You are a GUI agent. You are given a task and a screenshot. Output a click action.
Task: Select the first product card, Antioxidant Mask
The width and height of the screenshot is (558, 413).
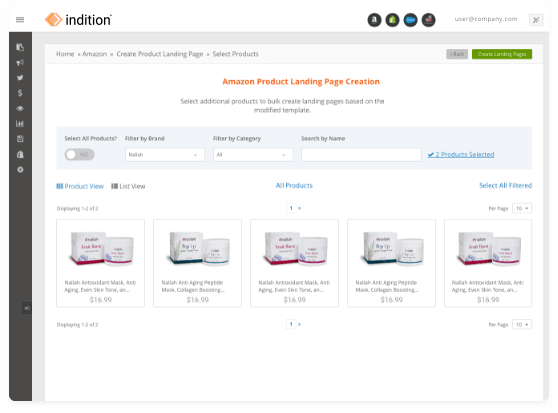click(100, 263)
